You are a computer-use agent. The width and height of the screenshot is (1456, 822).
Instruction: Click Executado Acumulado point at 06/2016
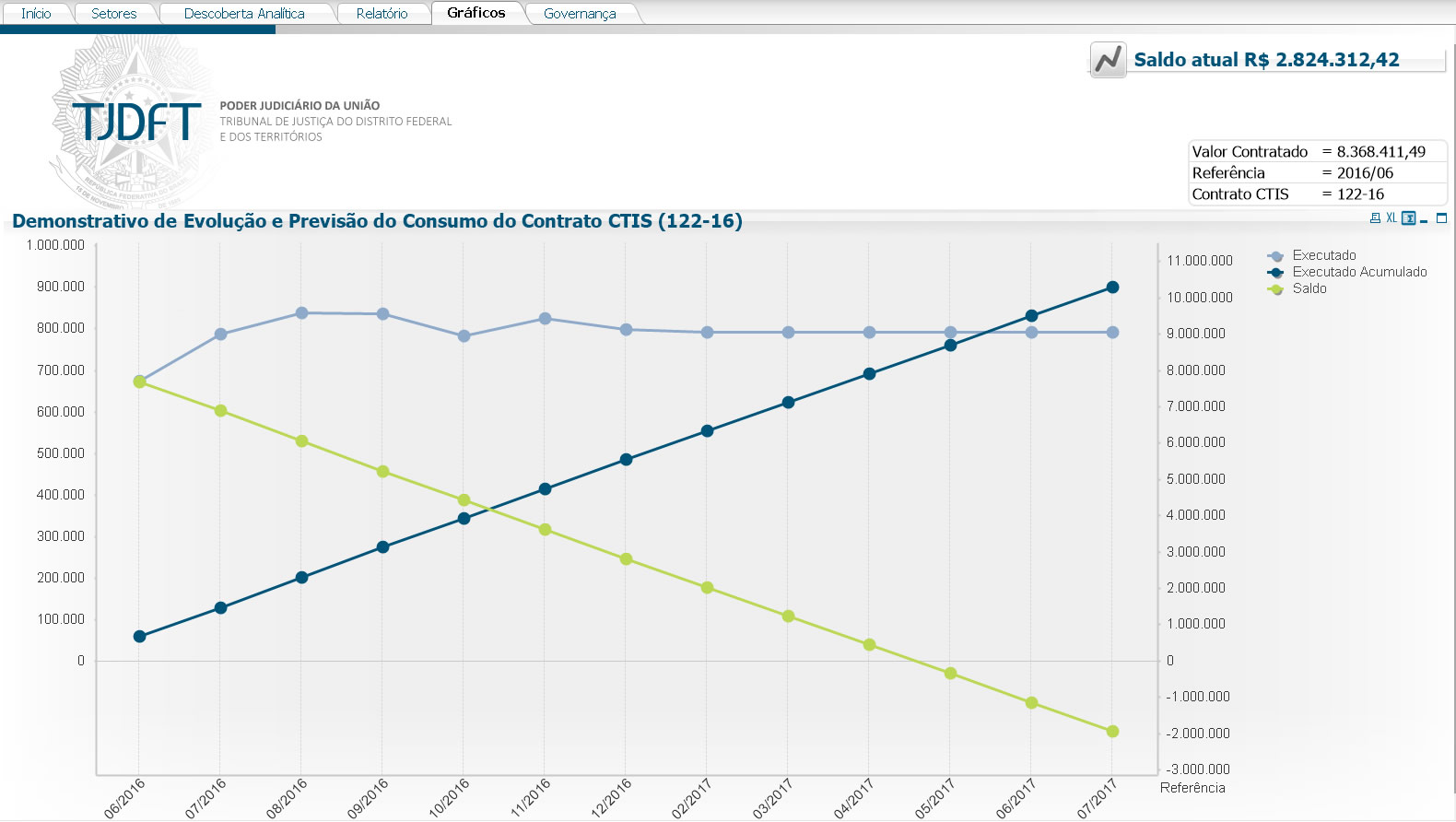[139, 637]
